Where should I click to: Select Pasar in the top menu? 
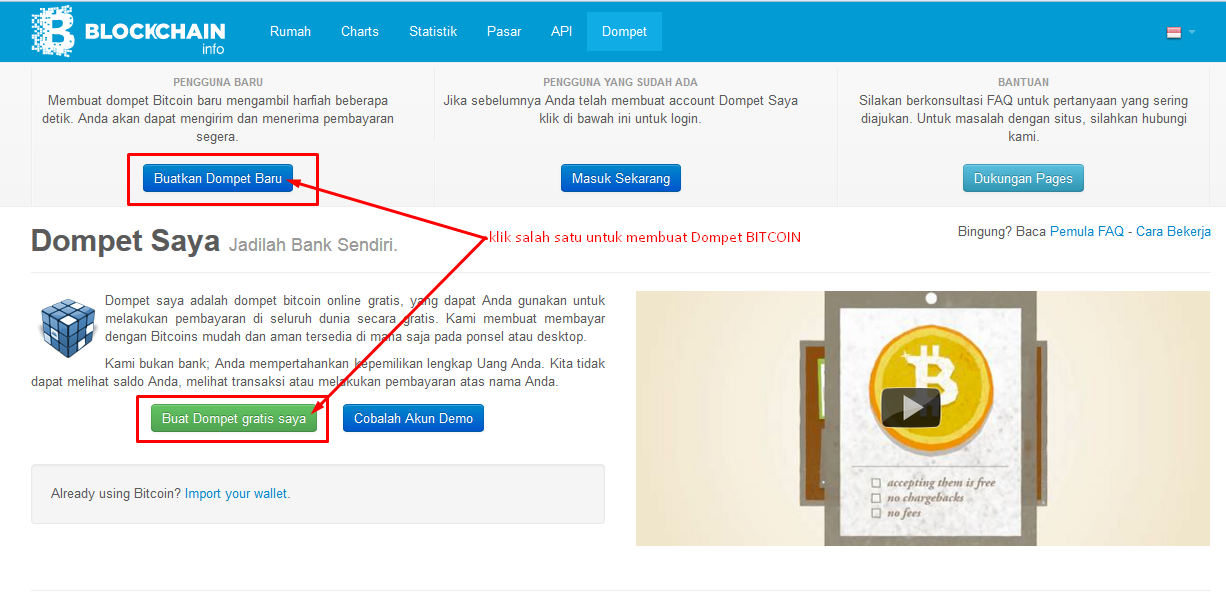point(504,31)
